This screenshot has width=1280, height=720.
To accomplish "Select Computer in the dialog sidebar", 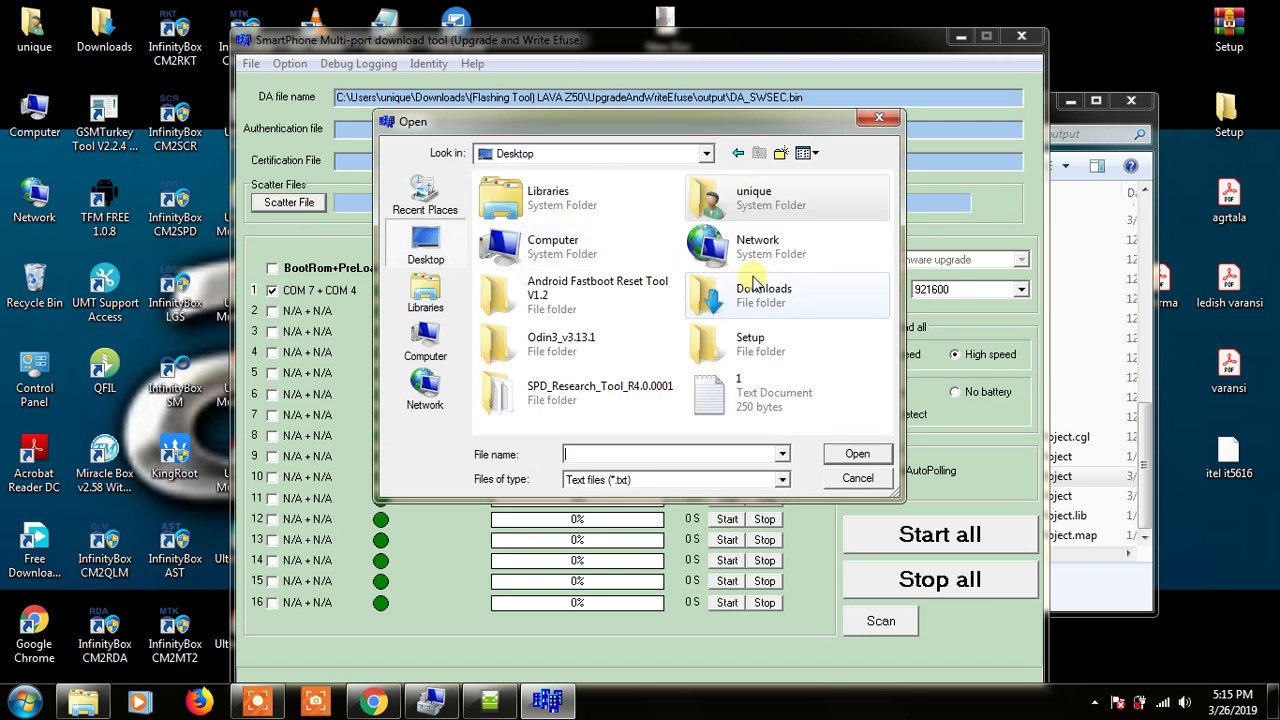I will coord(425,342).
